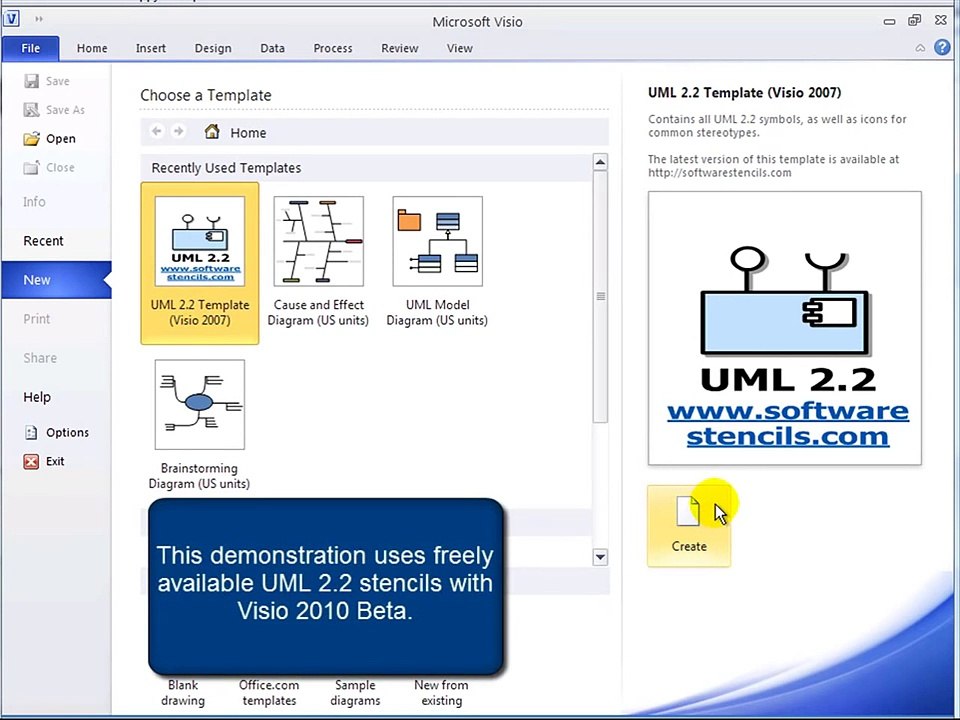Select the Cause and Effect Diagram template
Screen dimensions: 960x720
tap(318, 263)
